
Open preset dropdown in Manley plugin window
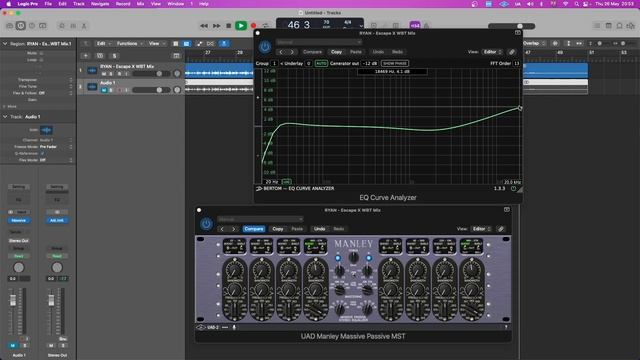point(260,219)
